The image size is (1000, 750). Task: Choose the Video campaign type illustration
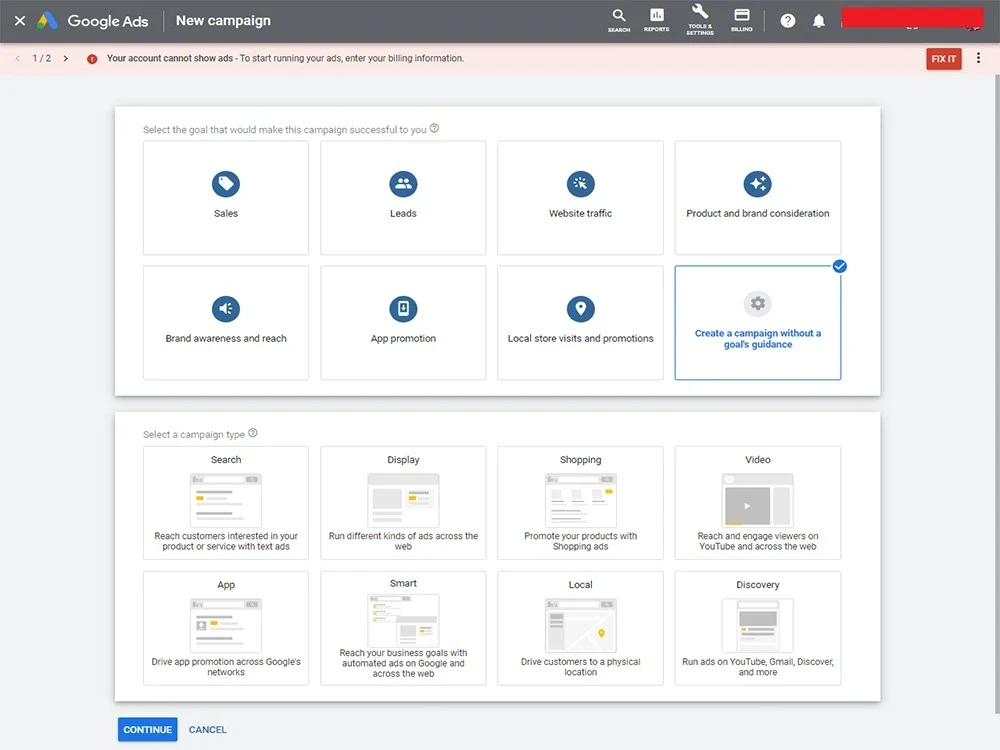[758, 500]
